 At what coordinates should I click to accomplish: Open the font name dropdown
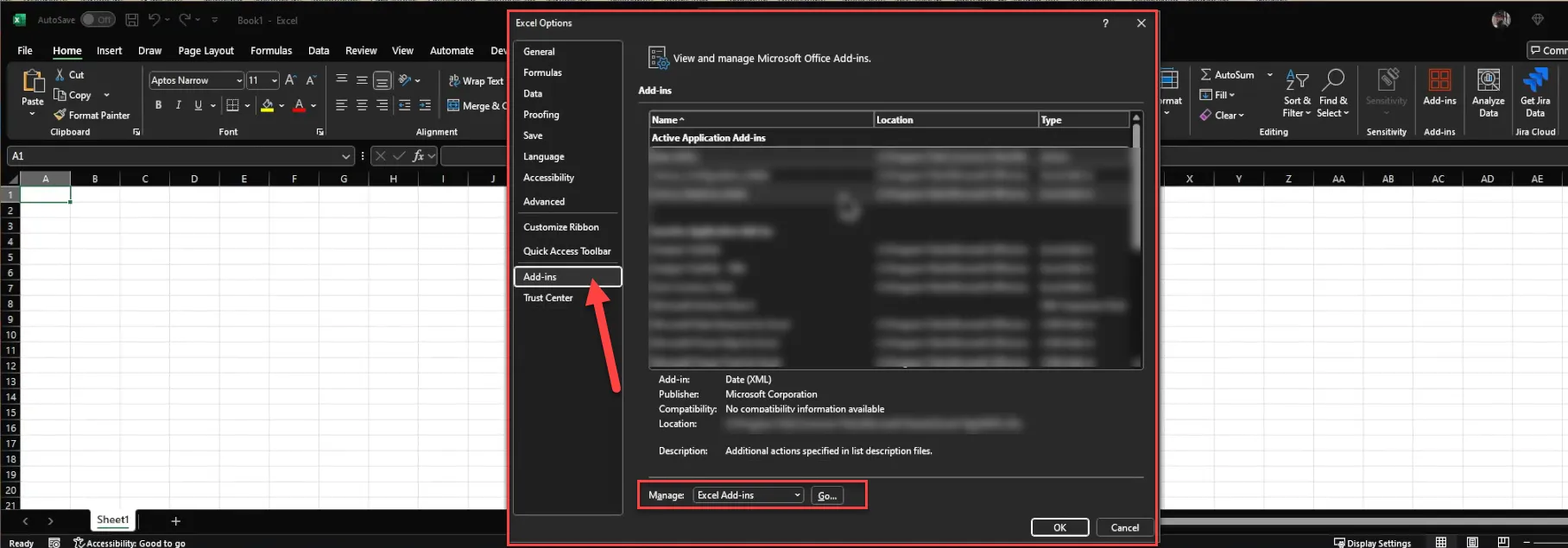pyautogui.click(x=239, y=80)
